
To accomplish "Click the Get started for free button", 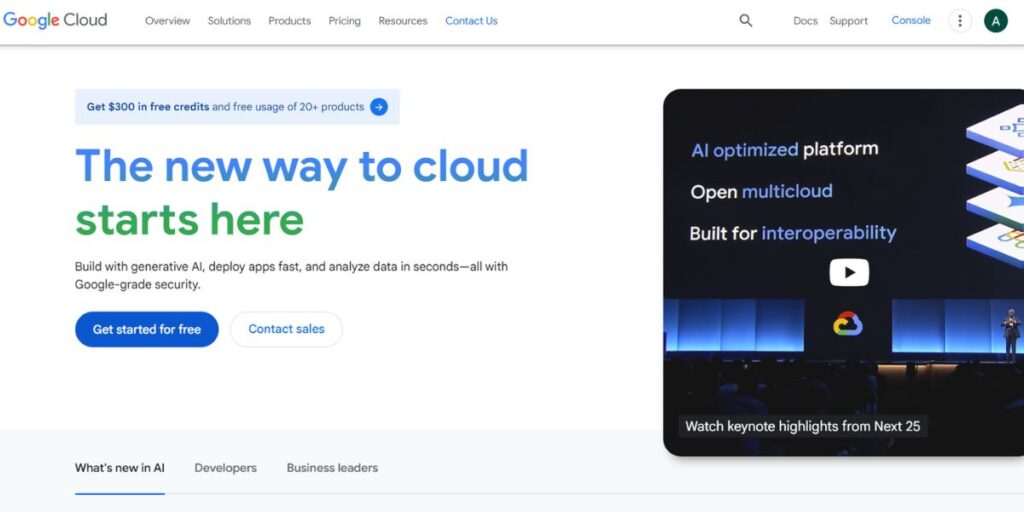I will 147,329.
